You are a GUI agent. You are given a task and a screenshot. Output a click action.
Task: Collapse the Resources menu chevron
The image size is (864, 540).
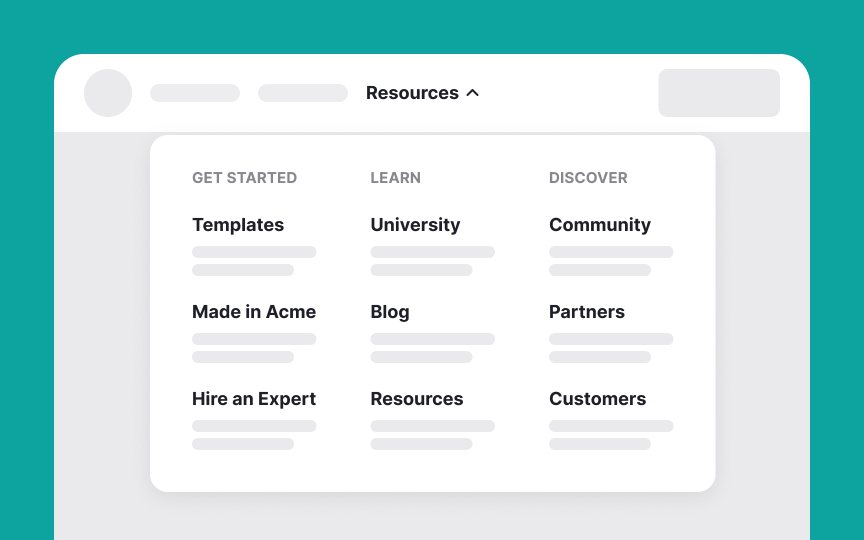(473, 93)
